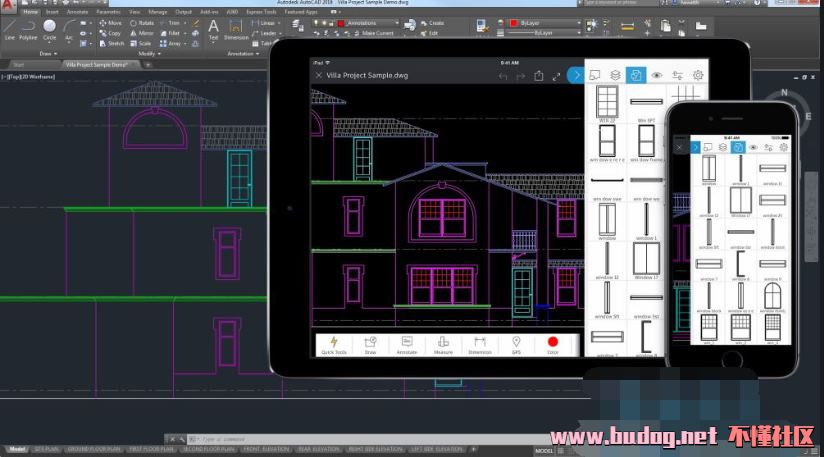Open the Array tool dropdown arrow

184,43
